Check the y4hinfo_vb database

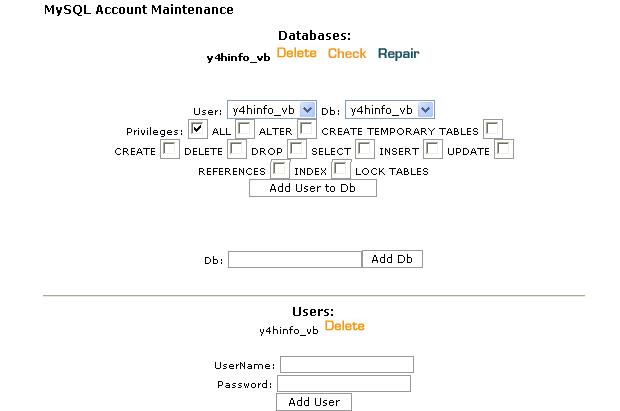347,53
